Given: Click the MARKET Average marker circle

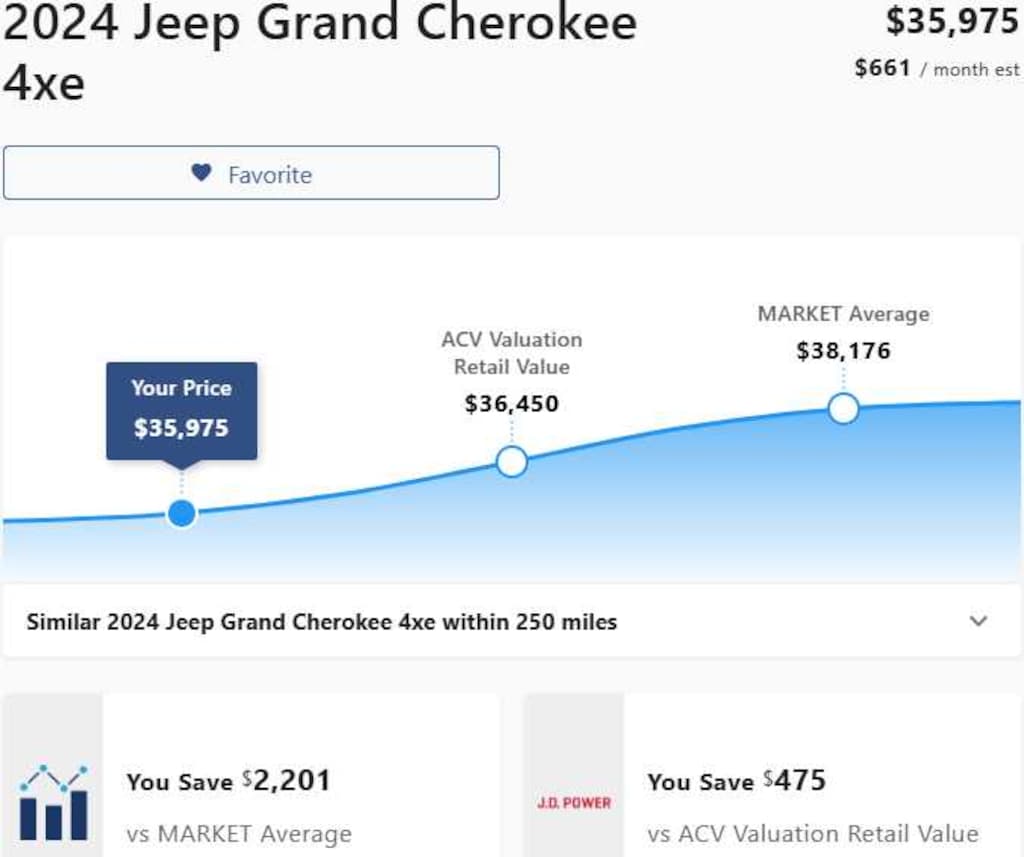Looking at the screenshot, I should coord(843,408).
